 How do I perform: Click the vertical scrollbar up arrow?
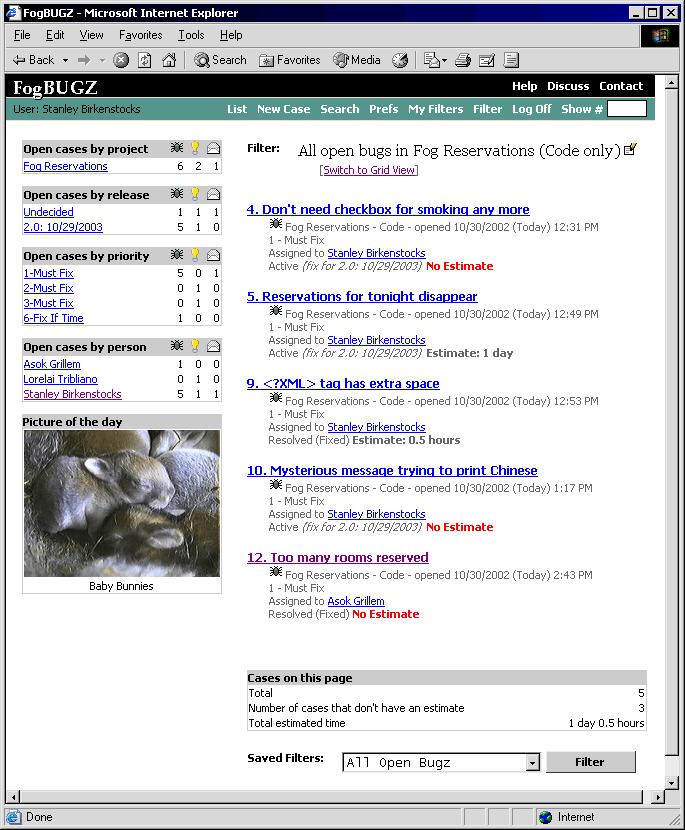(671, 83)
